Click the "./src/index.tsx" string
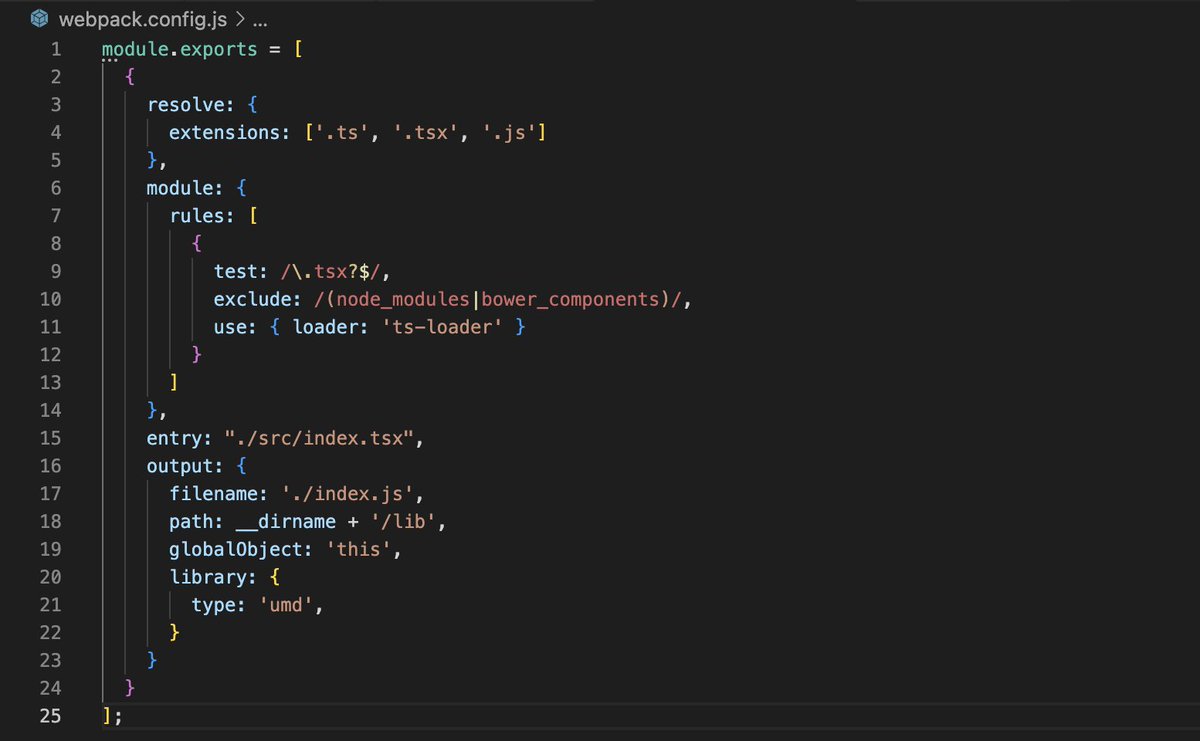The image size is (1200, 741). click(318, 438)
